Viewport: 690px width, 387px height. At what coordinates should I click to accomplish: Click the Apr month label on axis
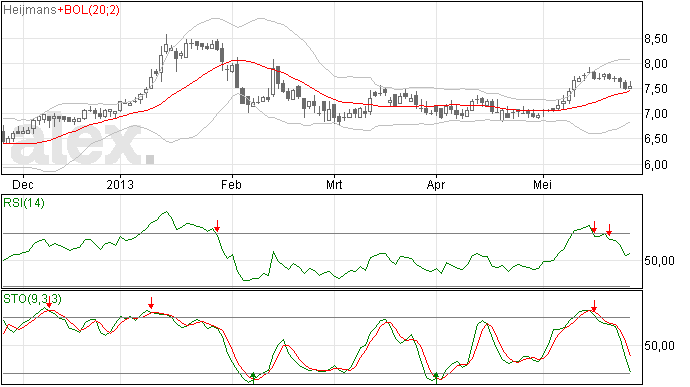pyautogui.click(x=436, y=184)
